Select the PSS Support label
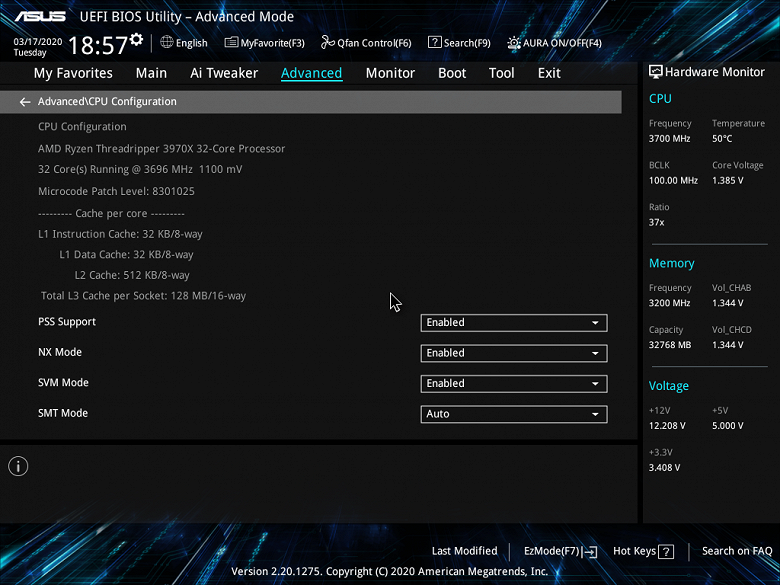Viewport: 780px width, 585px height. [x=67, y=322]
